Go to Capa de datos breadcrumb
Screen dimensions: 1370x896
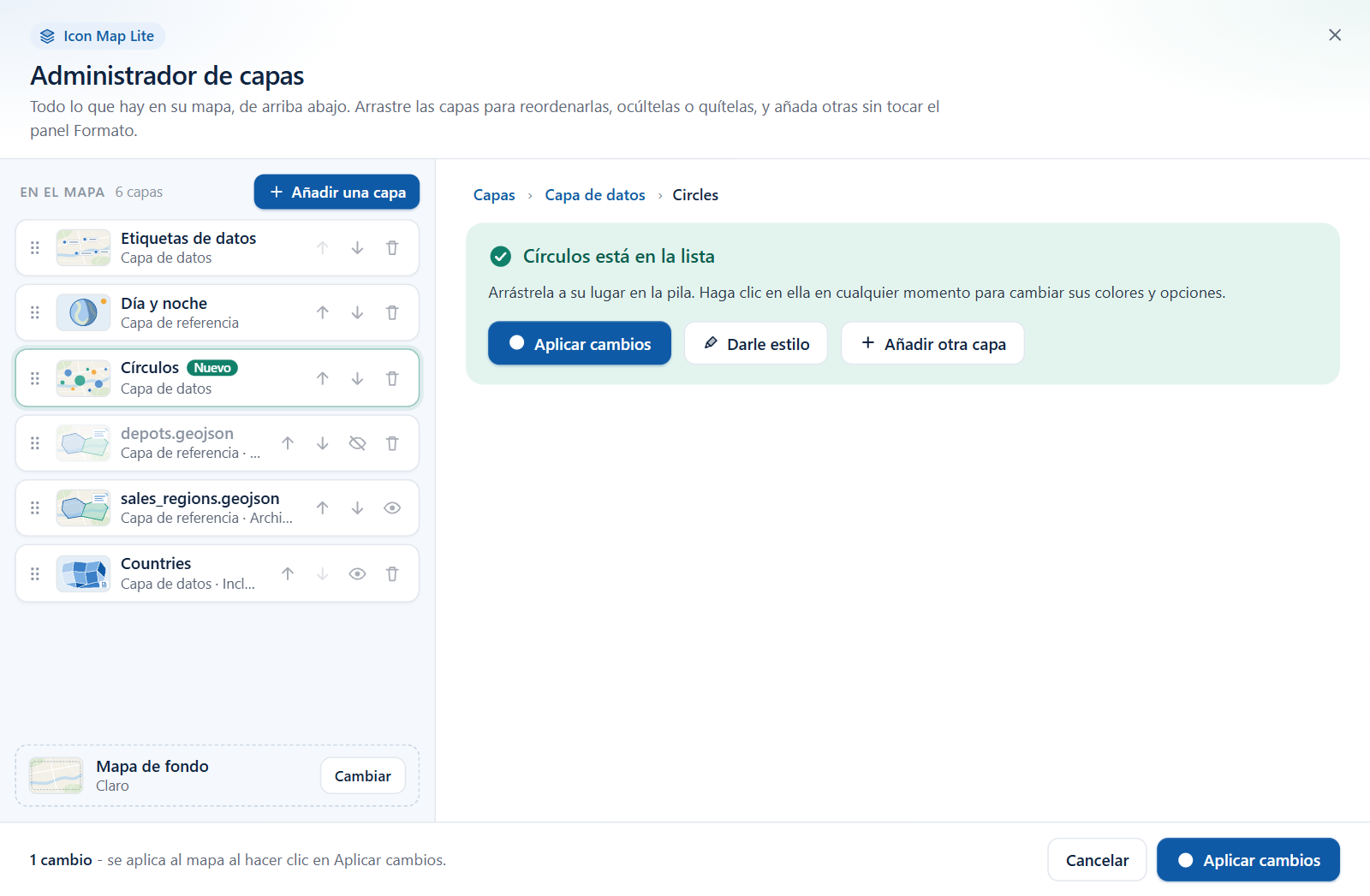tap(595, 195)
